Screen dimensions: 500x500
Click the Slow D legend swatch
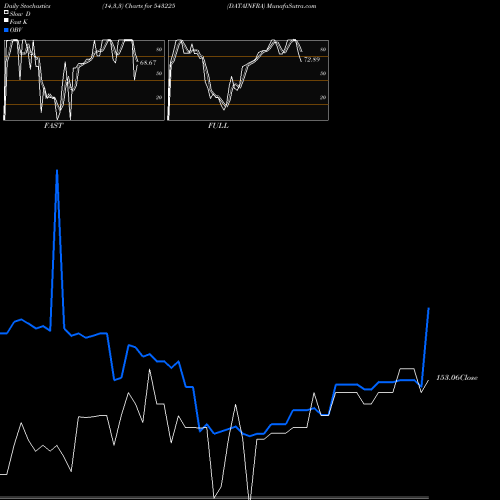pyautogui.click(x=6, y=13)
